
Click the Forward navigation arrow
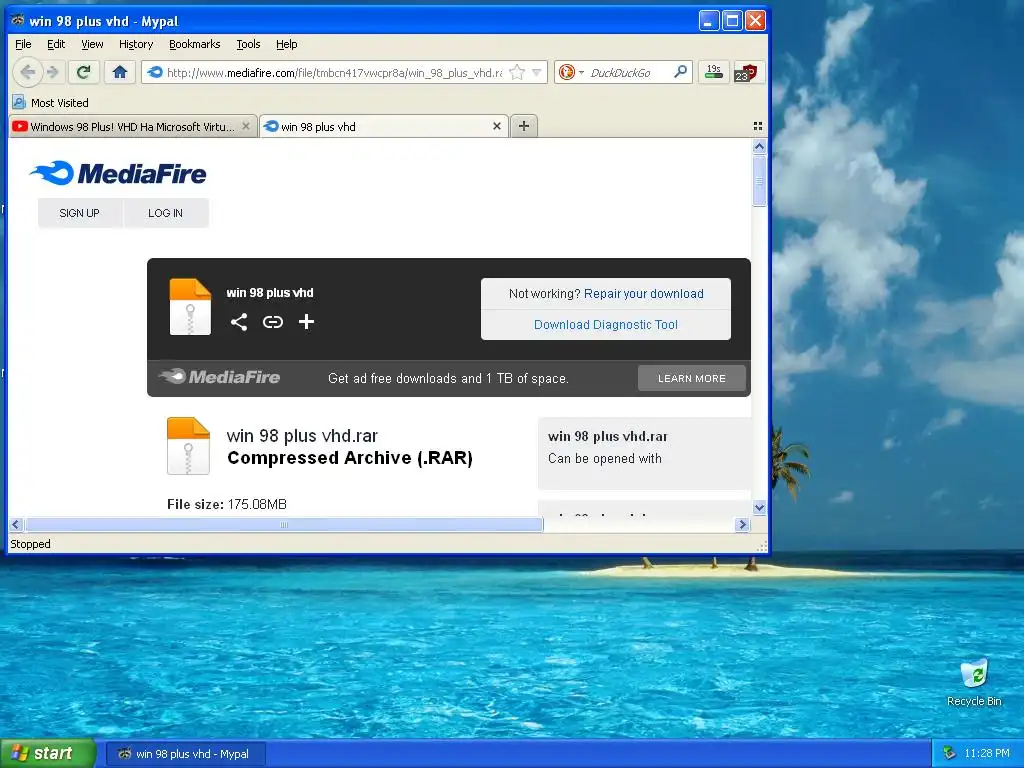point(54,72)
